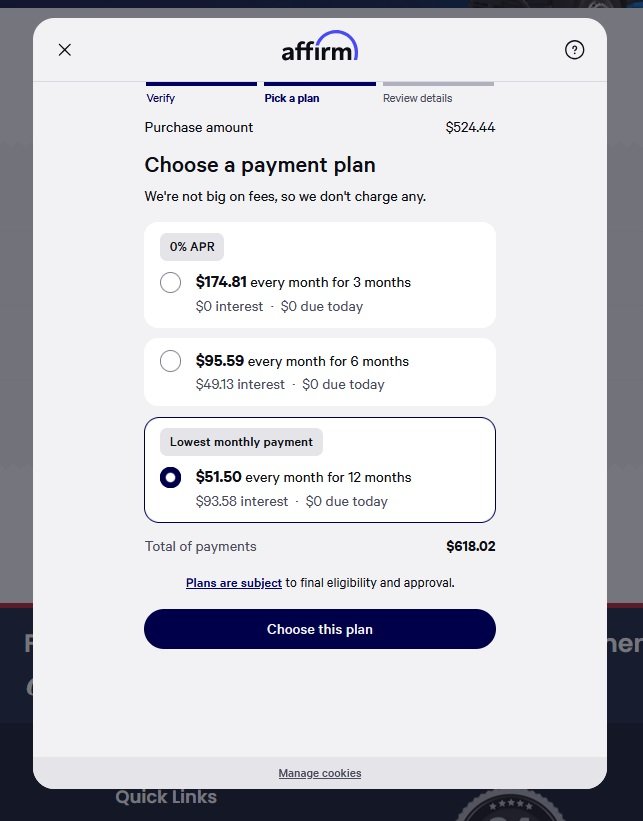Open the Plans are subject link
The image size is (643, 821).
point(234,582)
